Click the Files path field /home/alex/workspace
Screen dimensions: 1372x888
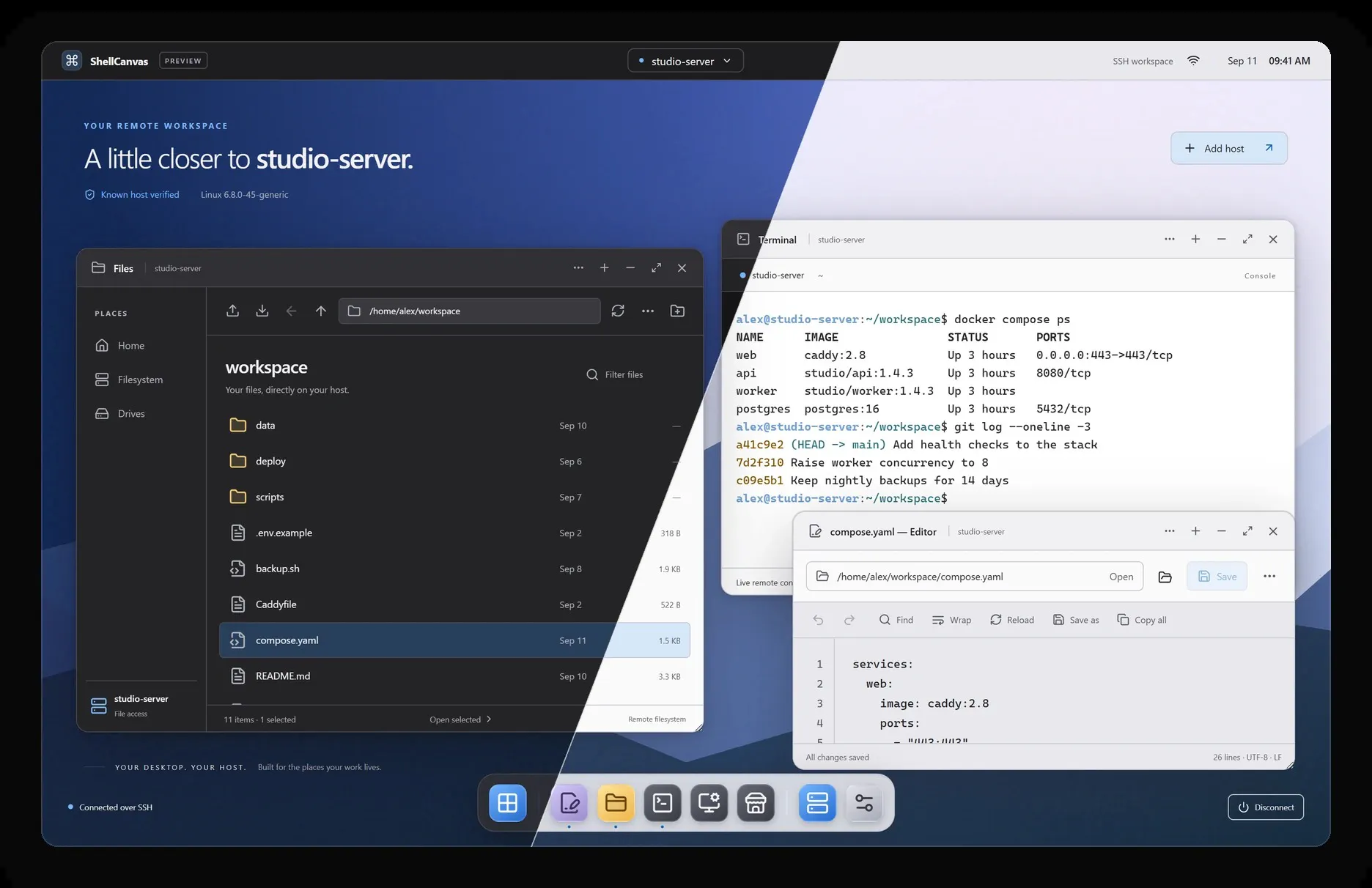469,311
